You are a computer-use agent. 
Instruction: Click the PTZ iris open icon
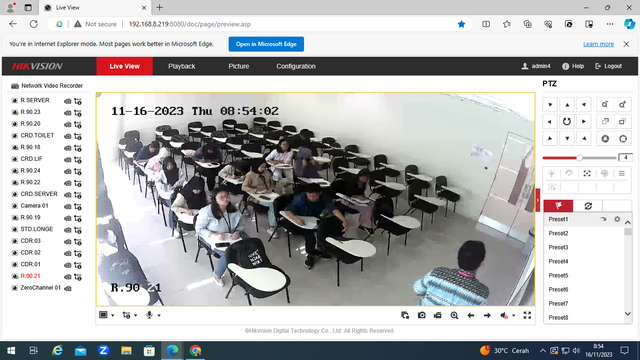(622, 139)
